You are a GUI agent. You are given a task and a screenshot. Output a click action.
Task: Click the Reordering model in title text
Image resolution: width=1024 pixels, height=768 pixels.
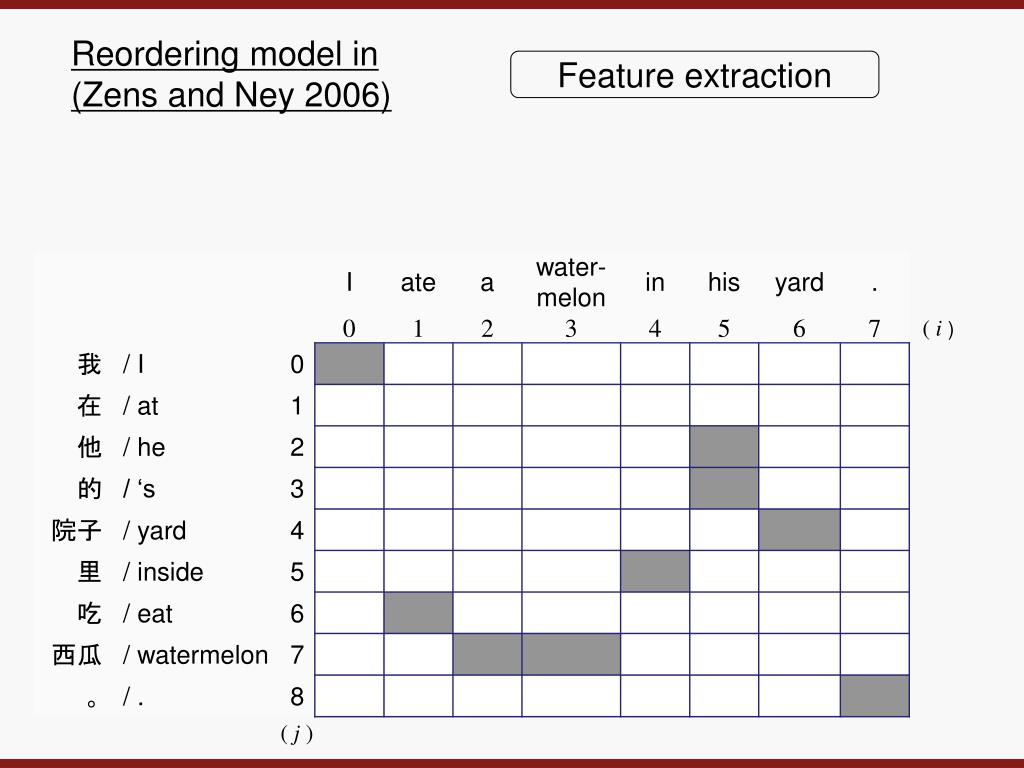pyautogui.click(x=225, y=54)
